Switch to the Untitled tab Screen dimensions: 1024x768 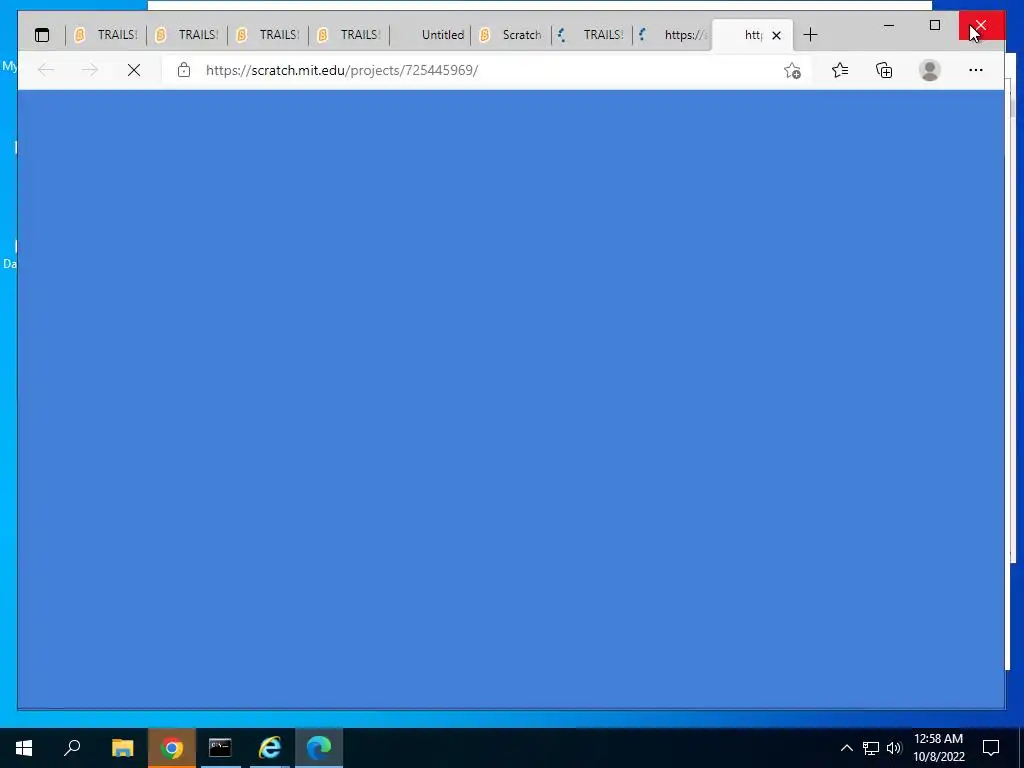[x=430, y=35]
